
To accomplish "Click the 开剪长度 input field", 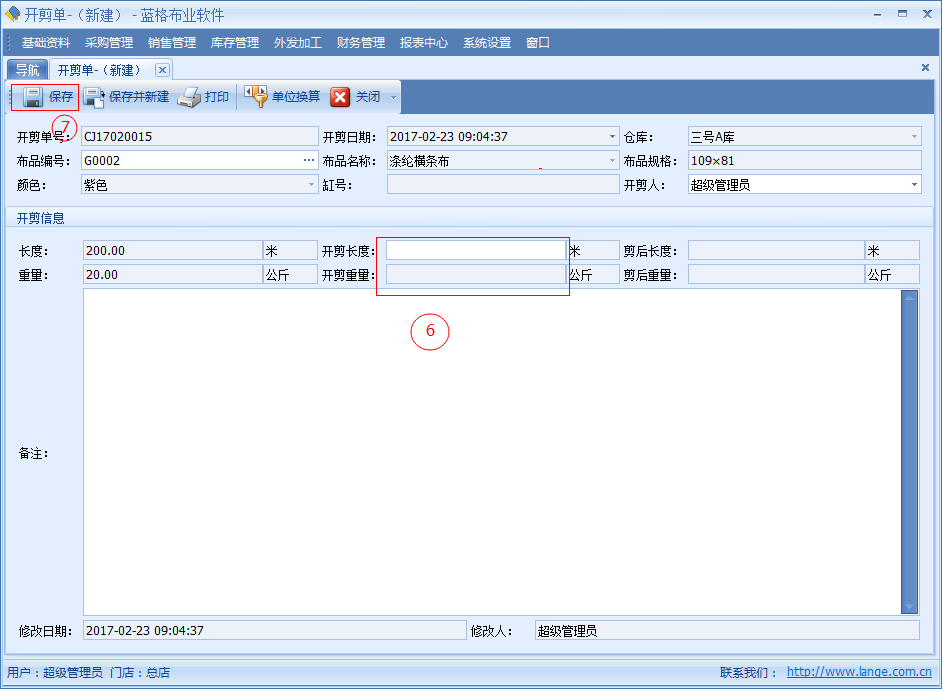I will pyautogui.click(x=476, y=250).
